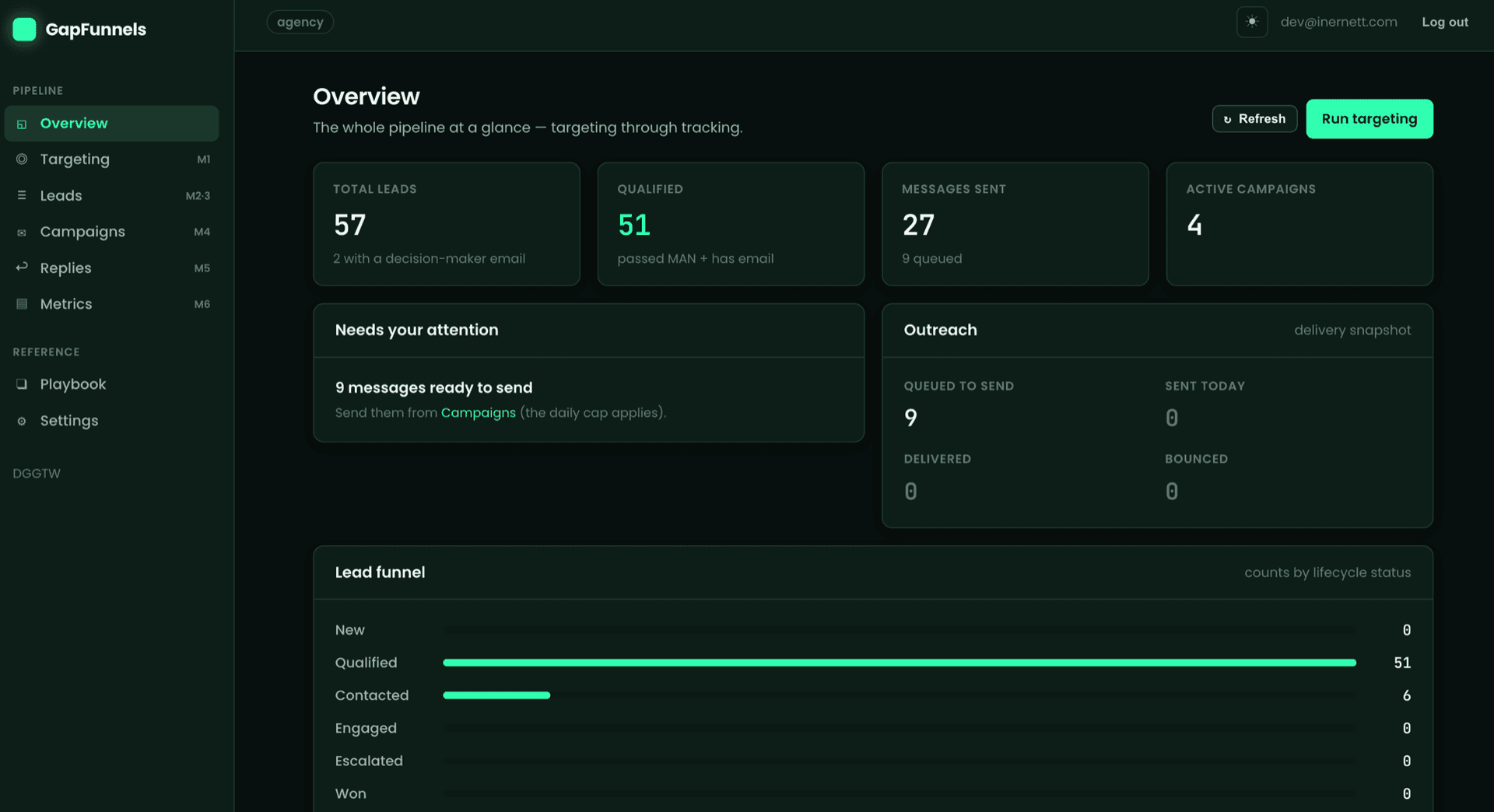
Task: Click 'passed MAN + has email' text
Action: [696, 259]
